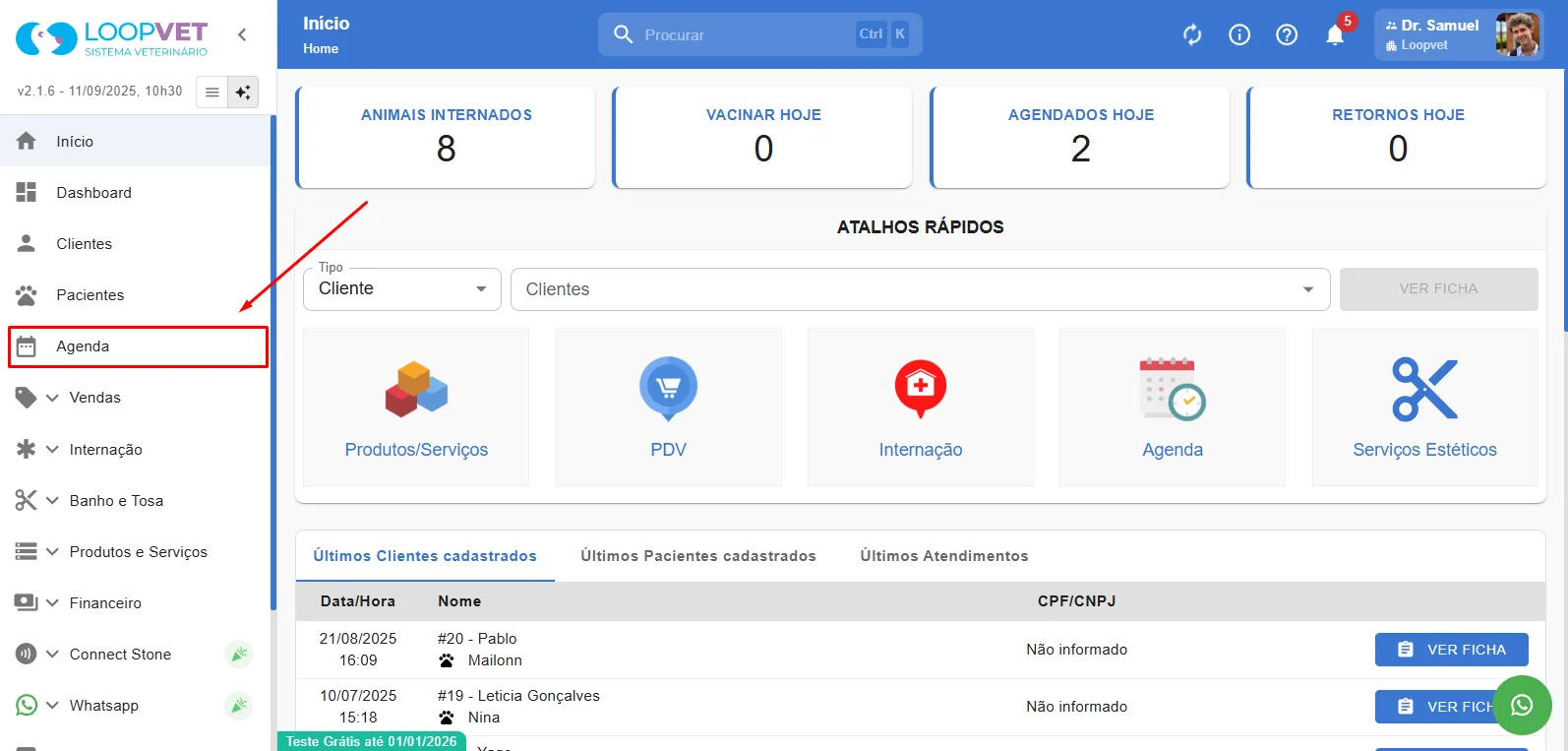This screenshot has width=1568, height=751.
Task: Open Pacientes from the sidebar
Action: tap(136, 294)
